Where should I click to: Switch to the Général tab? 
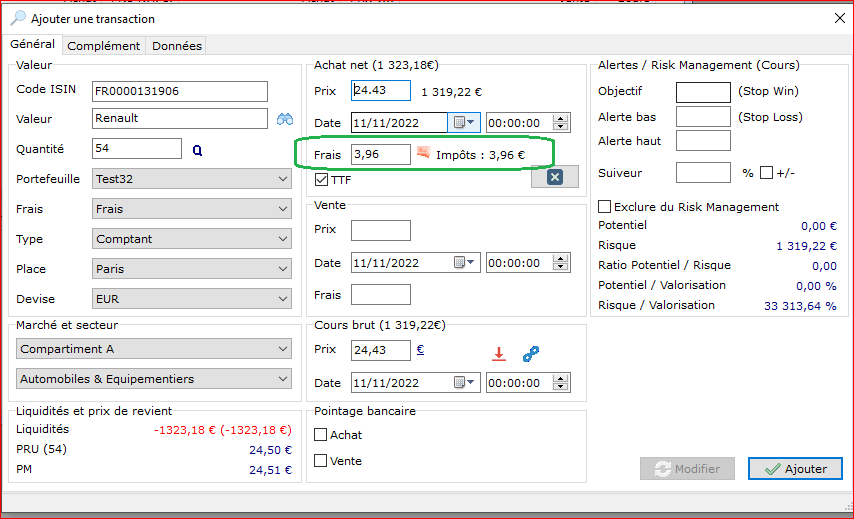[33, 44]
